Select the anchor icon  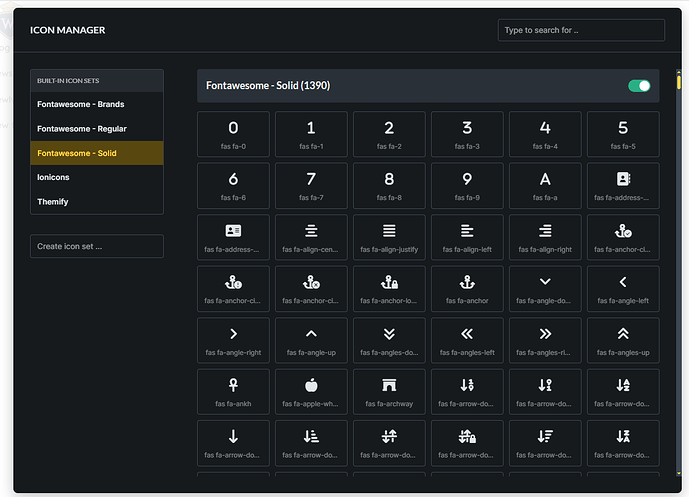click(467, 288)
